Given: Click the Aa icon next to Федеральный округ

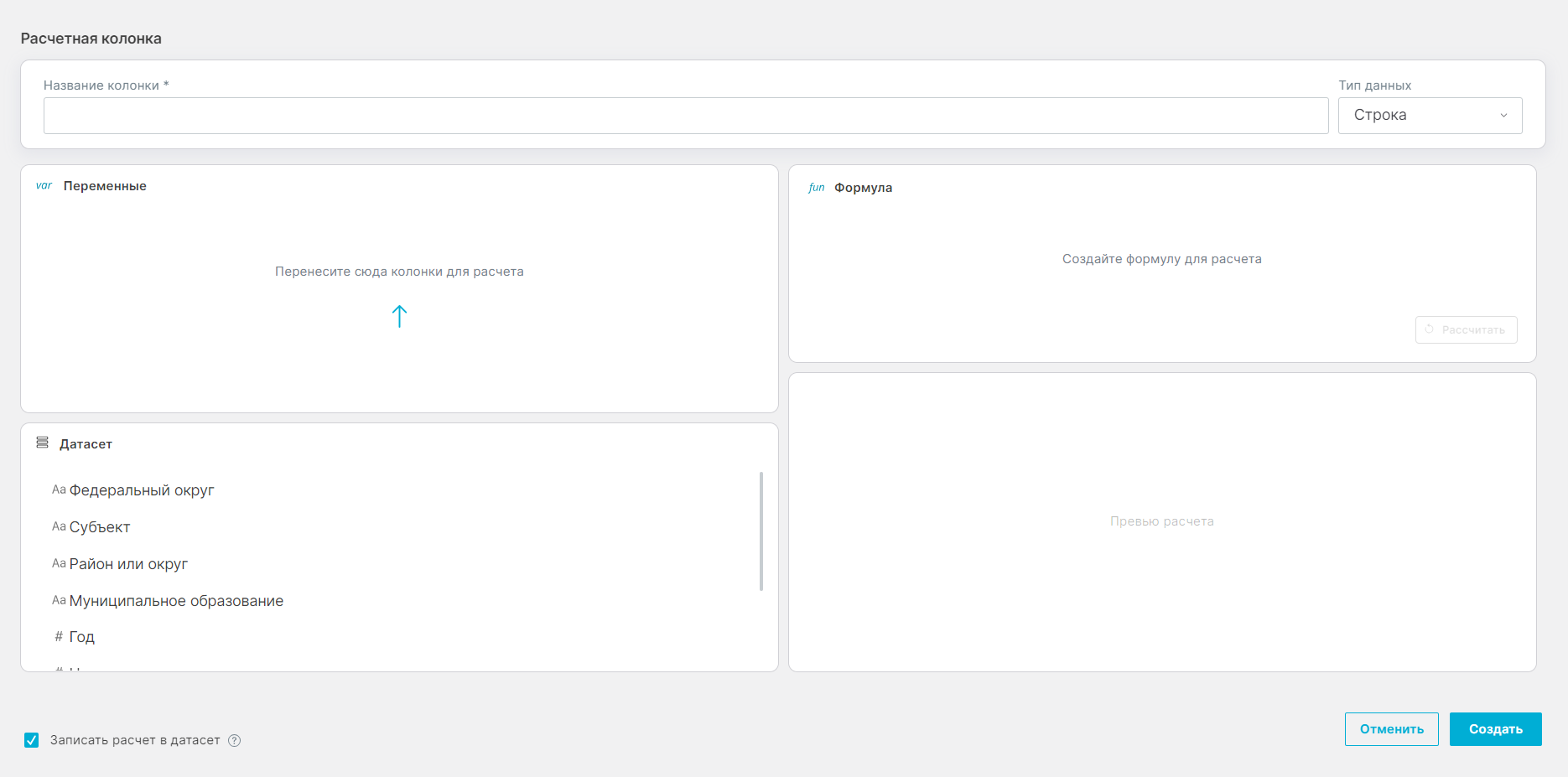Looking at the screenshot, I should point(59,490).
